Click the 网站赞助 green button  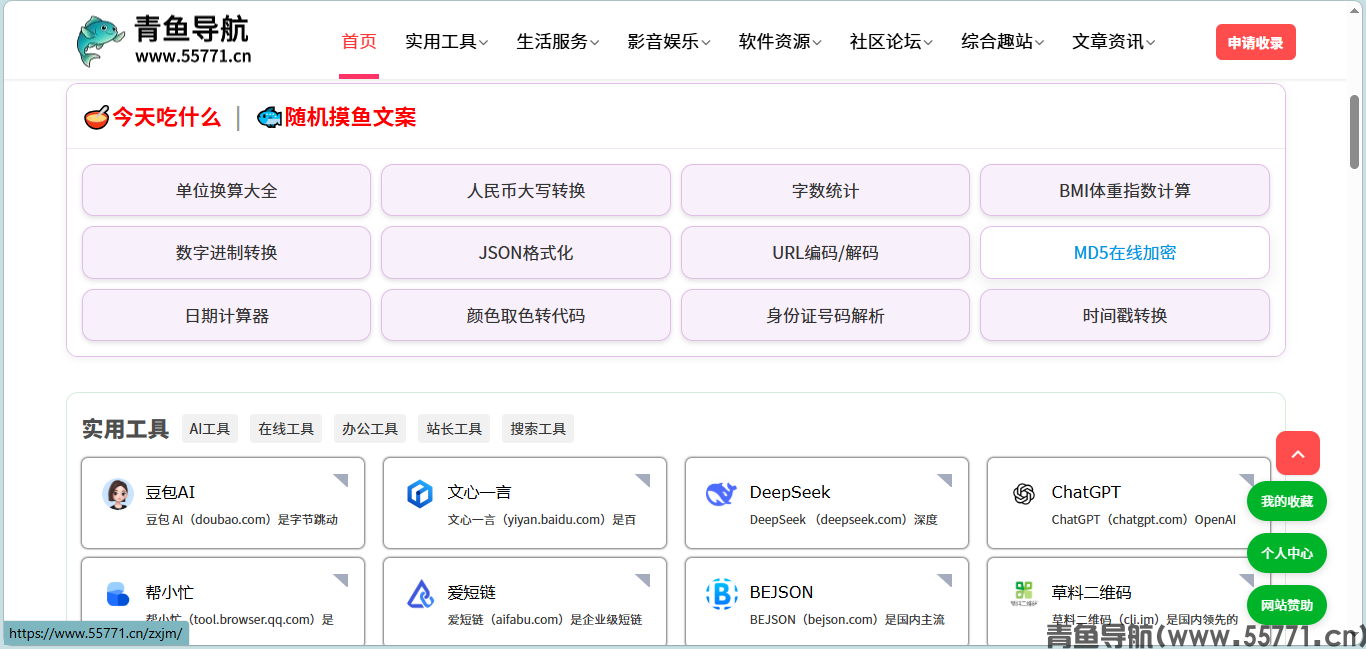point(1287,605)
